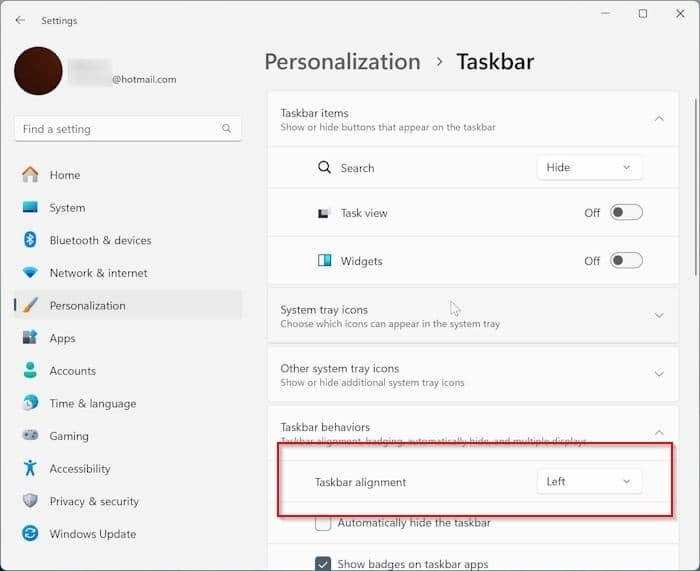Open the Accounts person icon
Image resolution: width=700 pixels, height=571 pixels.
(x=30, y=371)
